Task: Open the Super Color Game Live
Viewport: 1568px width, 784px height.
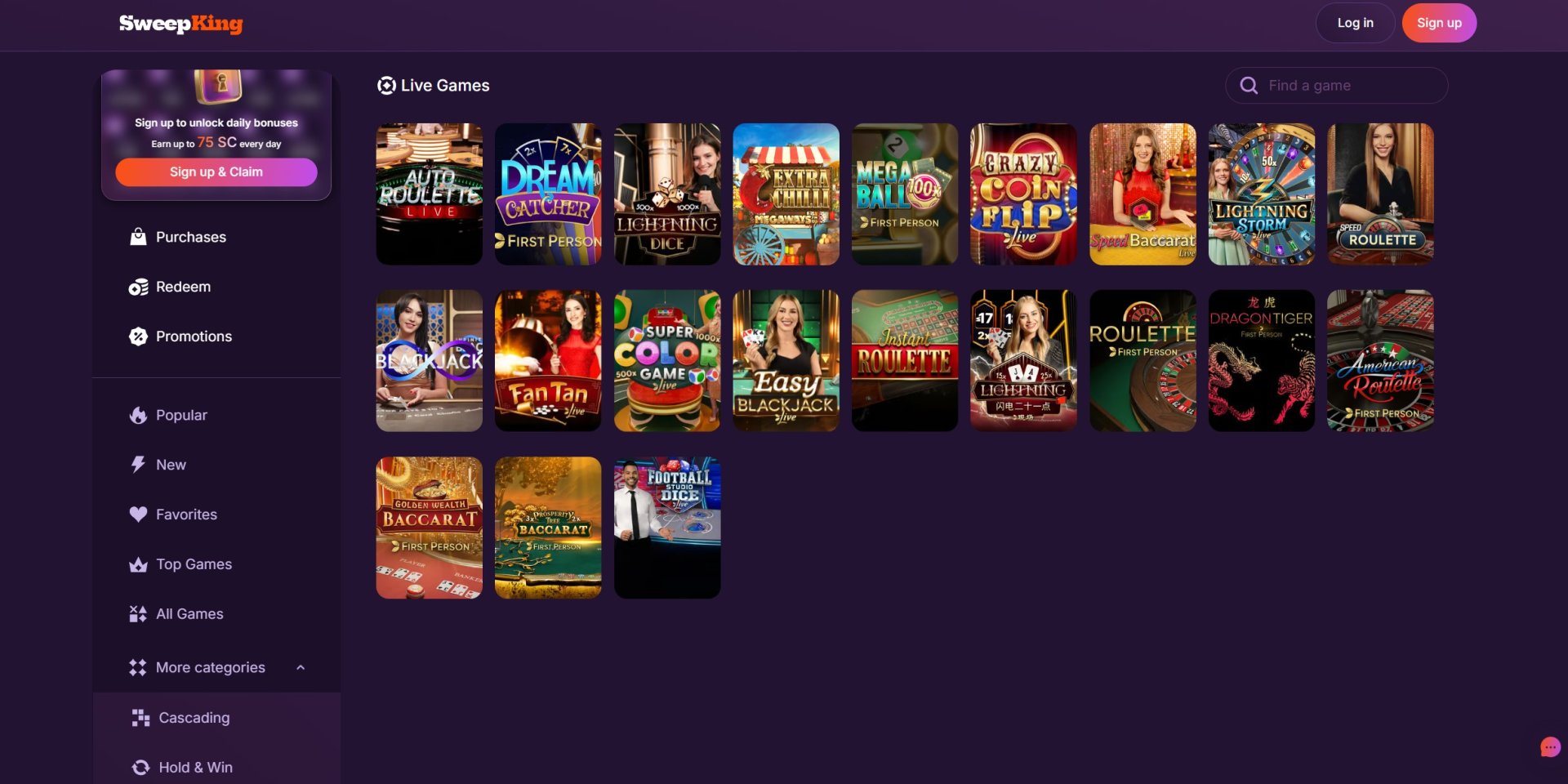Action: (667, 361)
